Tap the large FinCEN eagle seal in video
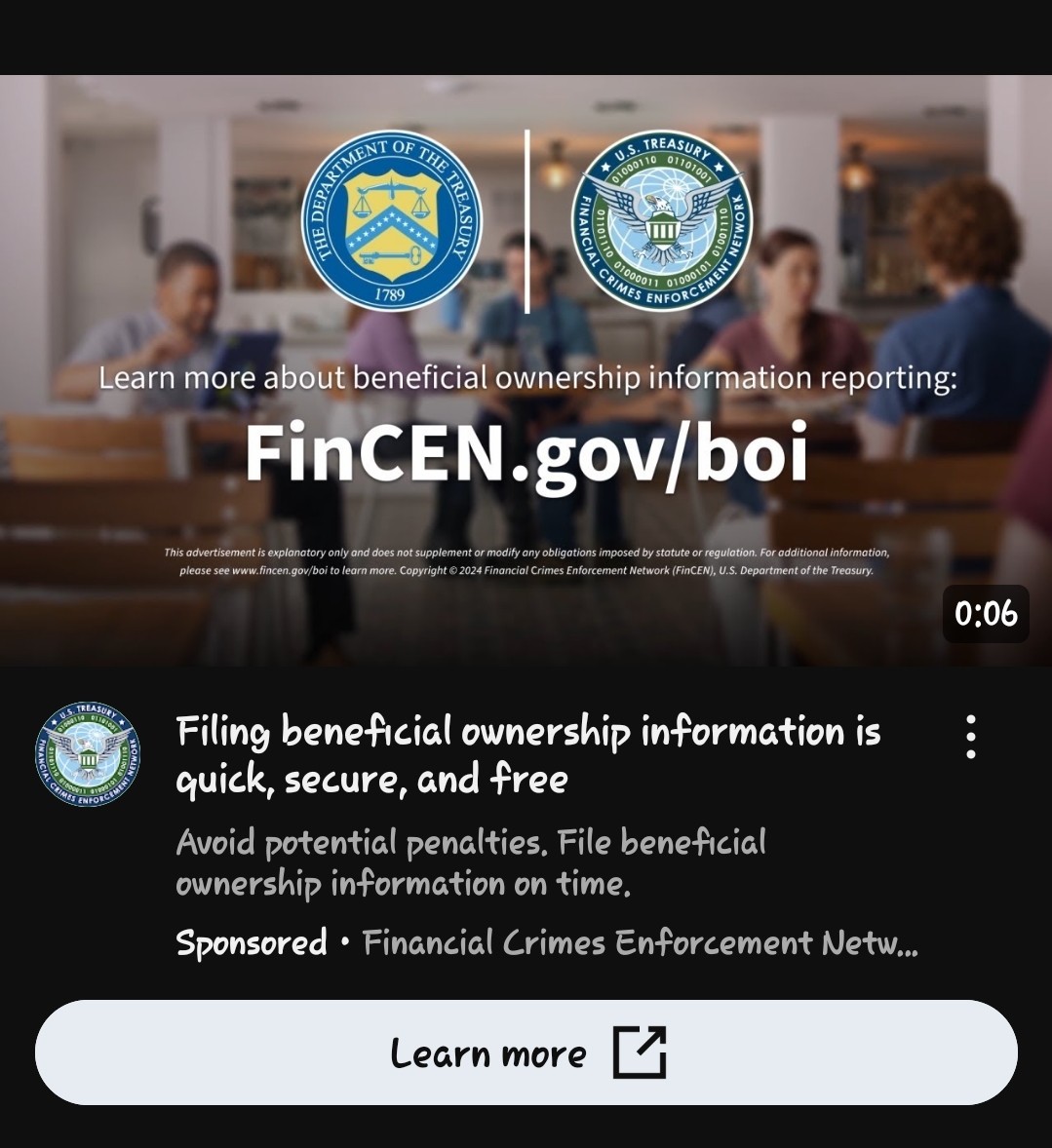The height and width of the screenshot is (1148, 1052). coord(662,220)
